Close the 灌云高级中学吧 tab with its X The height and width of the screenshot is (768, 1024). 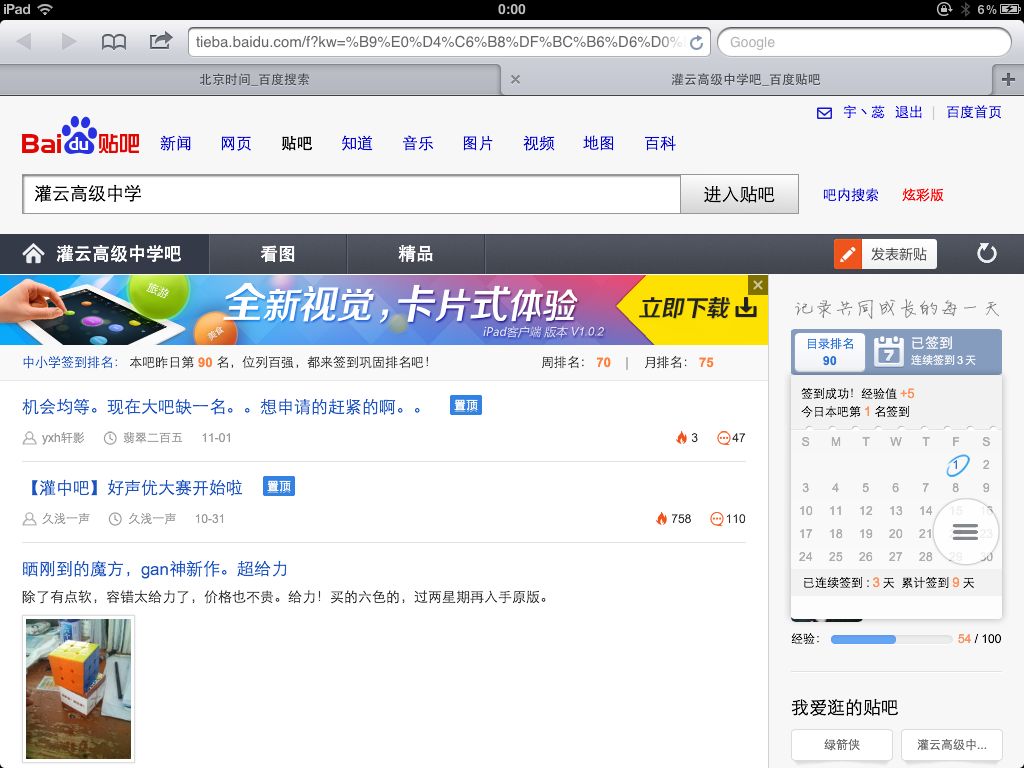point(515,79)
